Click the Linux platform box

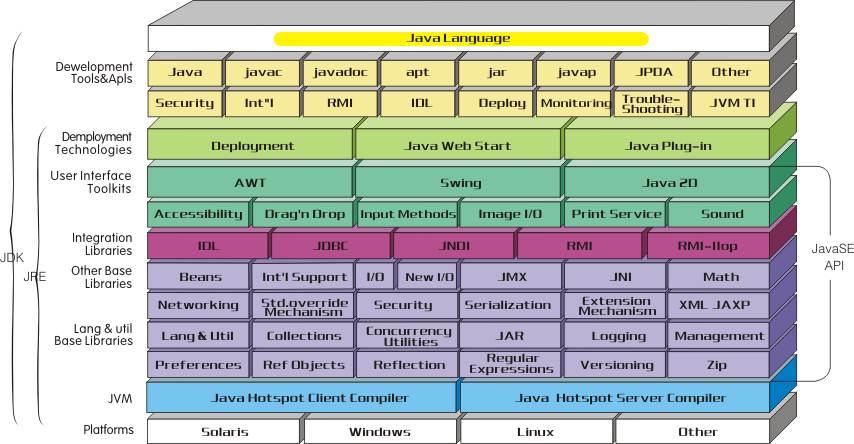[535, 431]
